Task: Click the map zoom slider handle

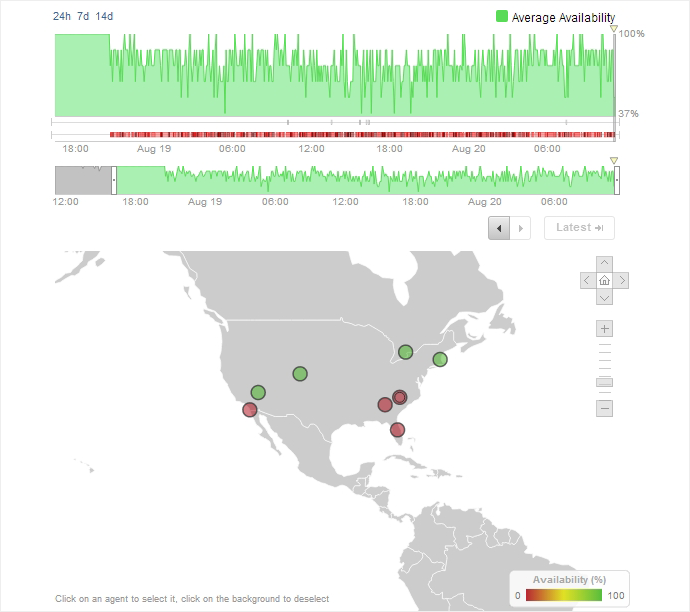Action: click(x=604, y=382)
